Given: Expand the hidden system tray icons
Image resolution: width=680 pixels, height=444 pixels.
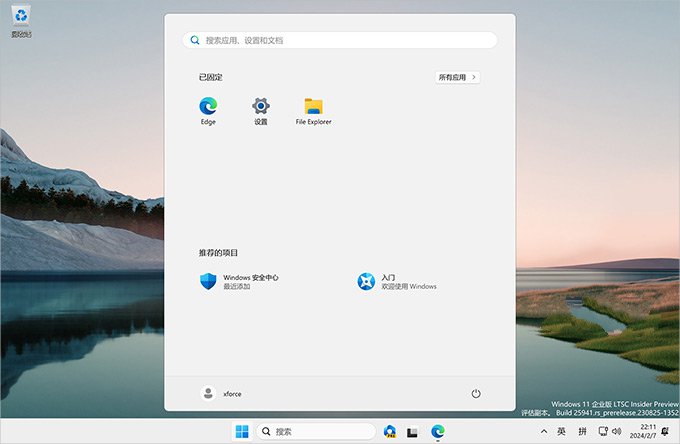Looking at the screenshot, I should pos(543,431).
